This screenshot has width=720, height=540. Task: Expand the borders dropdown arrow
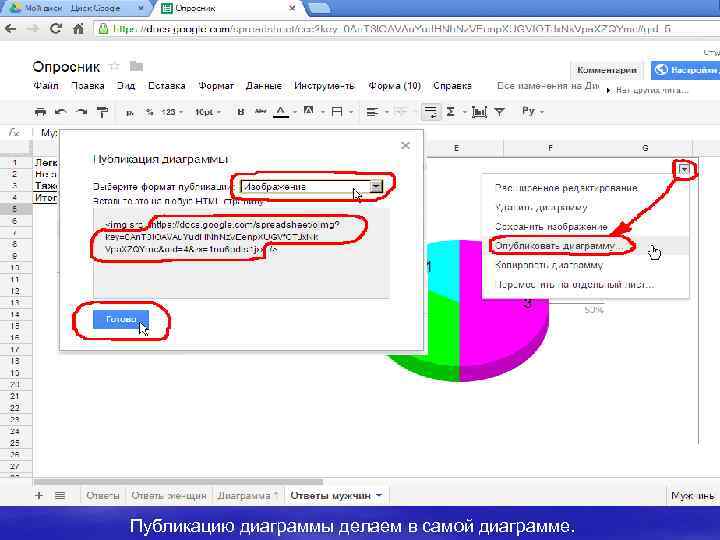coord(351,112)
